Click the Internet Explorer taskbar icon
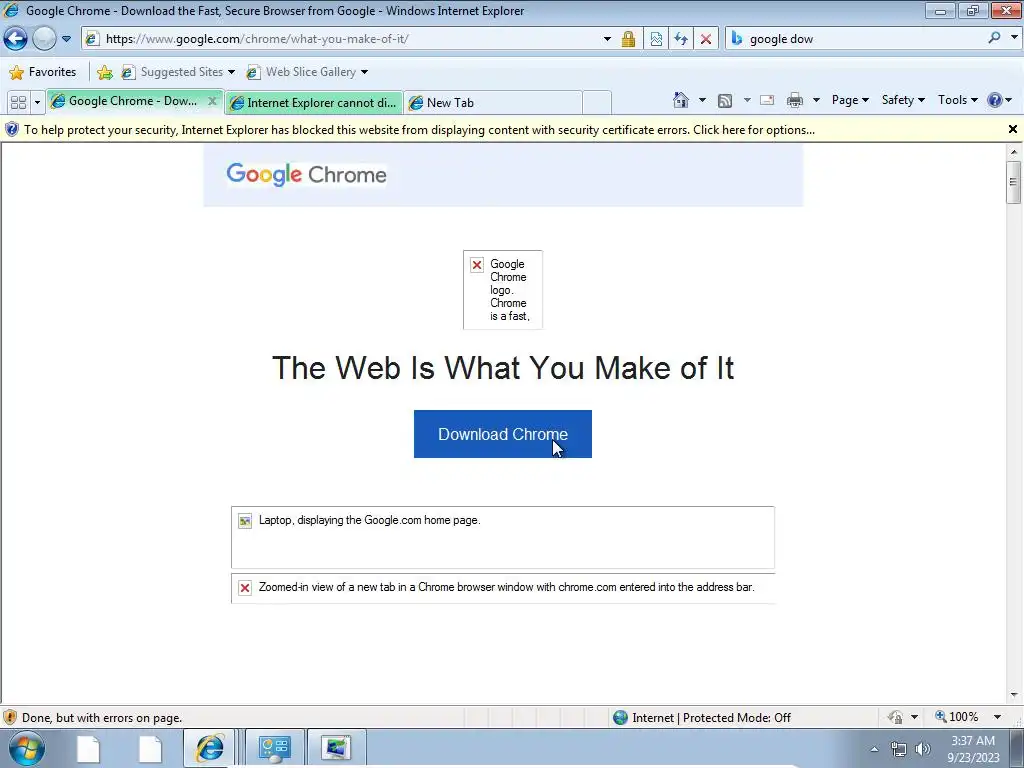 pyautogui.click(x=210, y=748)
